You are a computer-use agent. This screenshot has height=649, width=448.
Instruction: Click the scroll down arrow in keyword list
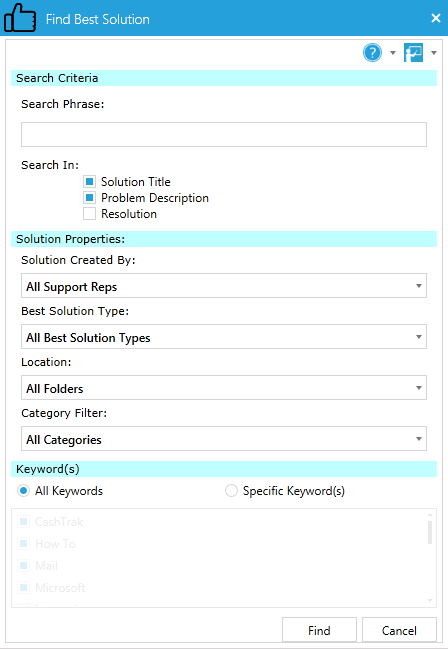[x=430, y=601]
